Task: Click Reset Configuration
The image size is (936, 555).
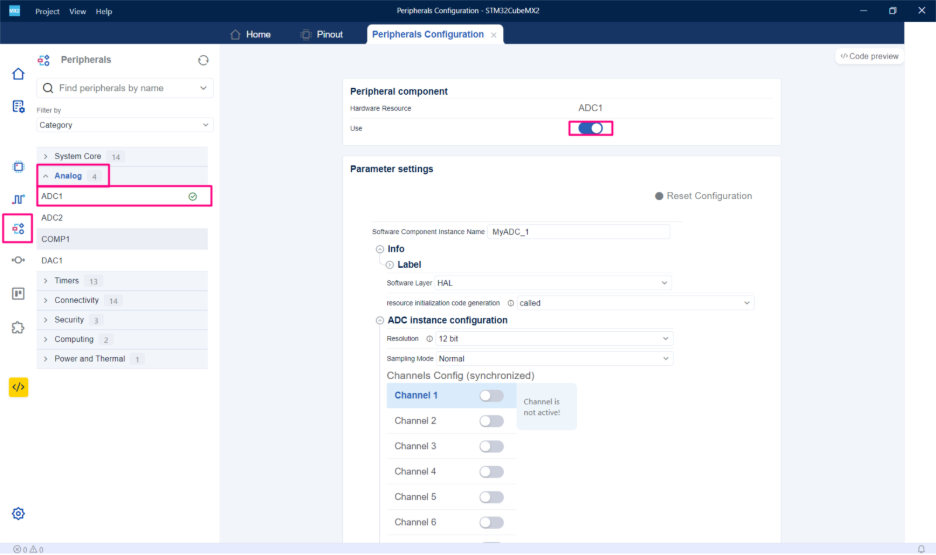Action: point(703,196)
